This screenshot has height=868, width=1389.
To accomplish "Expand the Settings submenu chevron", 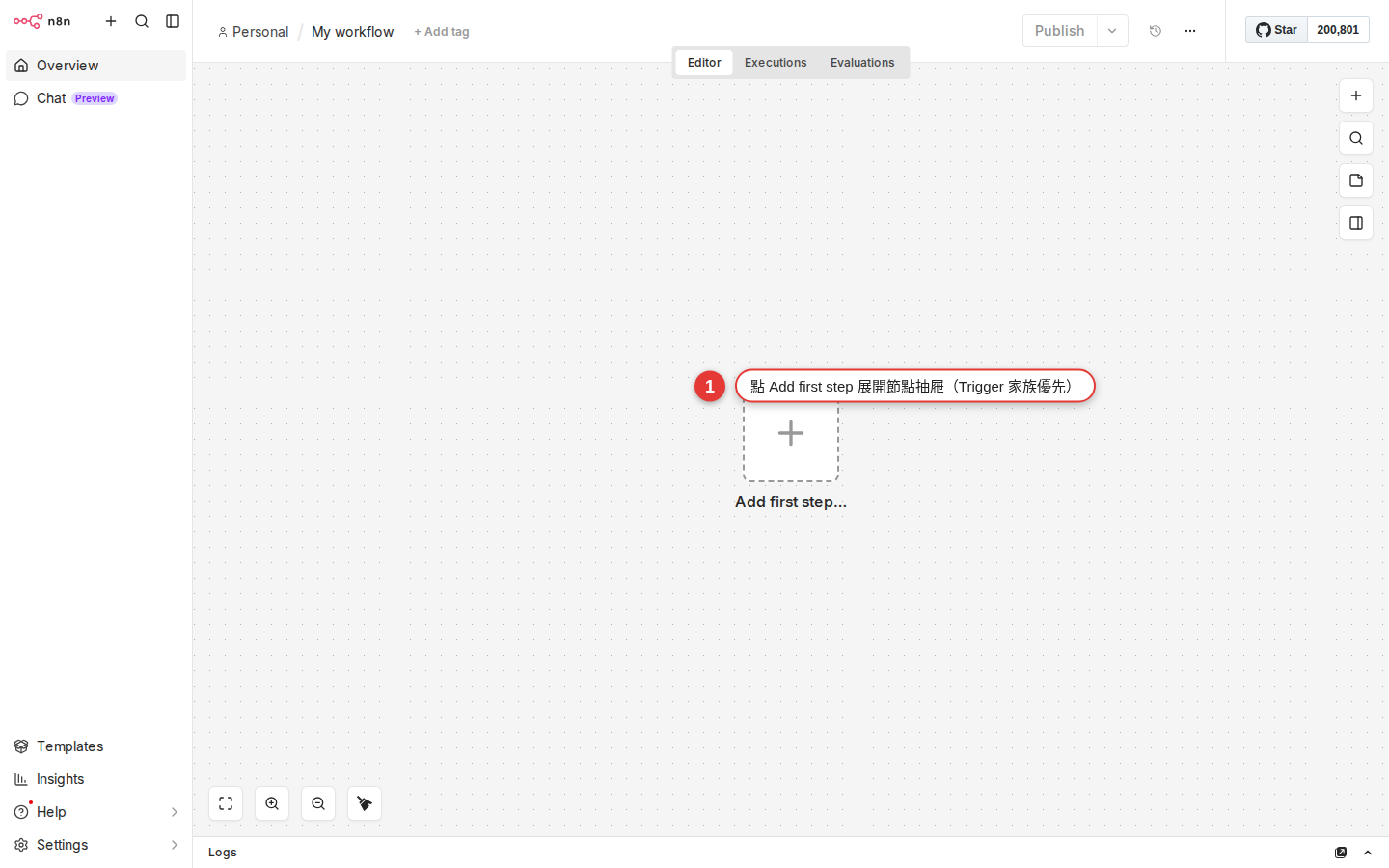I will [175, 845].
